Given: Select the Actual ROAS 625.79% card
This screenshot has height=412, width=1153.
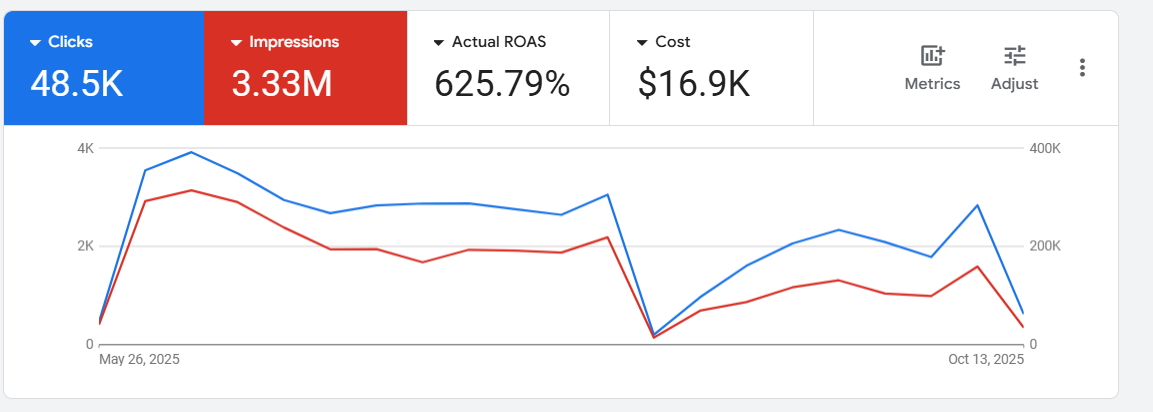Looking at the screenshot, I should (x=508, y=68).
